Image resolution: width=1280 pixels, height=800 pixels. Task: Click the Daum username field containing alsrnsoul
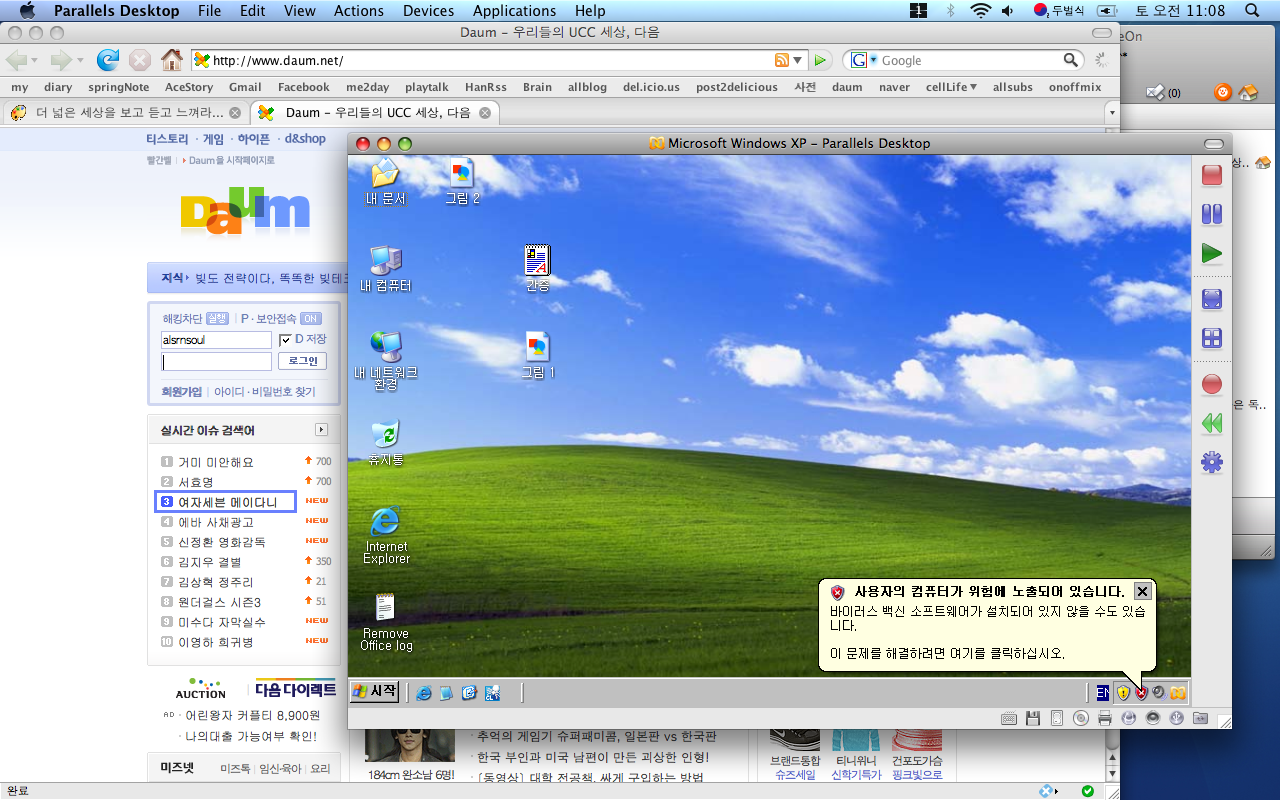tap(216, 340)
